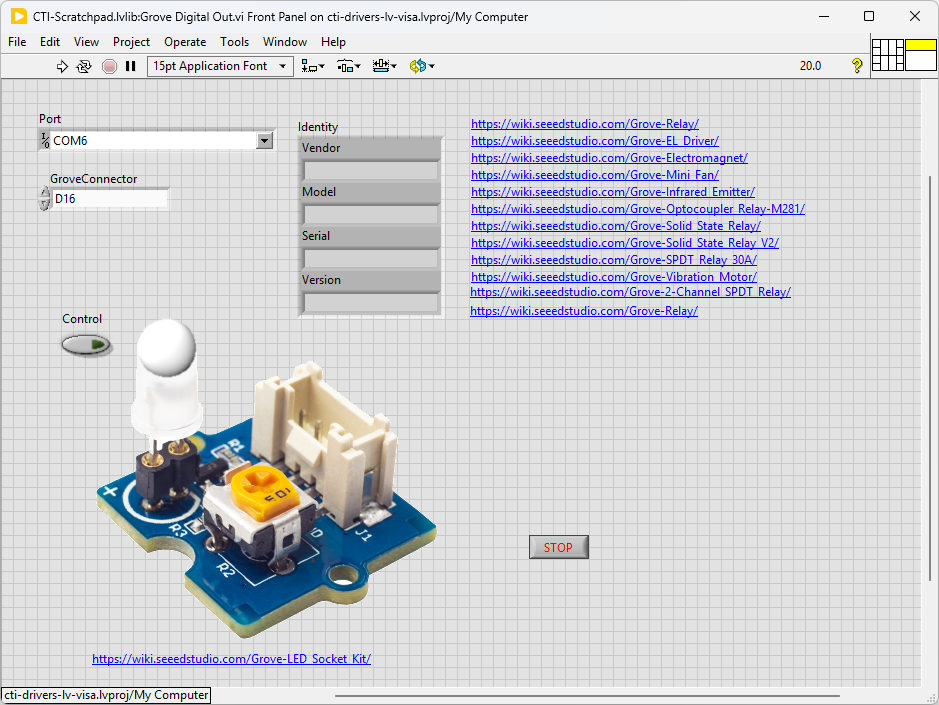
Task: Click the Run arrow button
Action: 62,66
